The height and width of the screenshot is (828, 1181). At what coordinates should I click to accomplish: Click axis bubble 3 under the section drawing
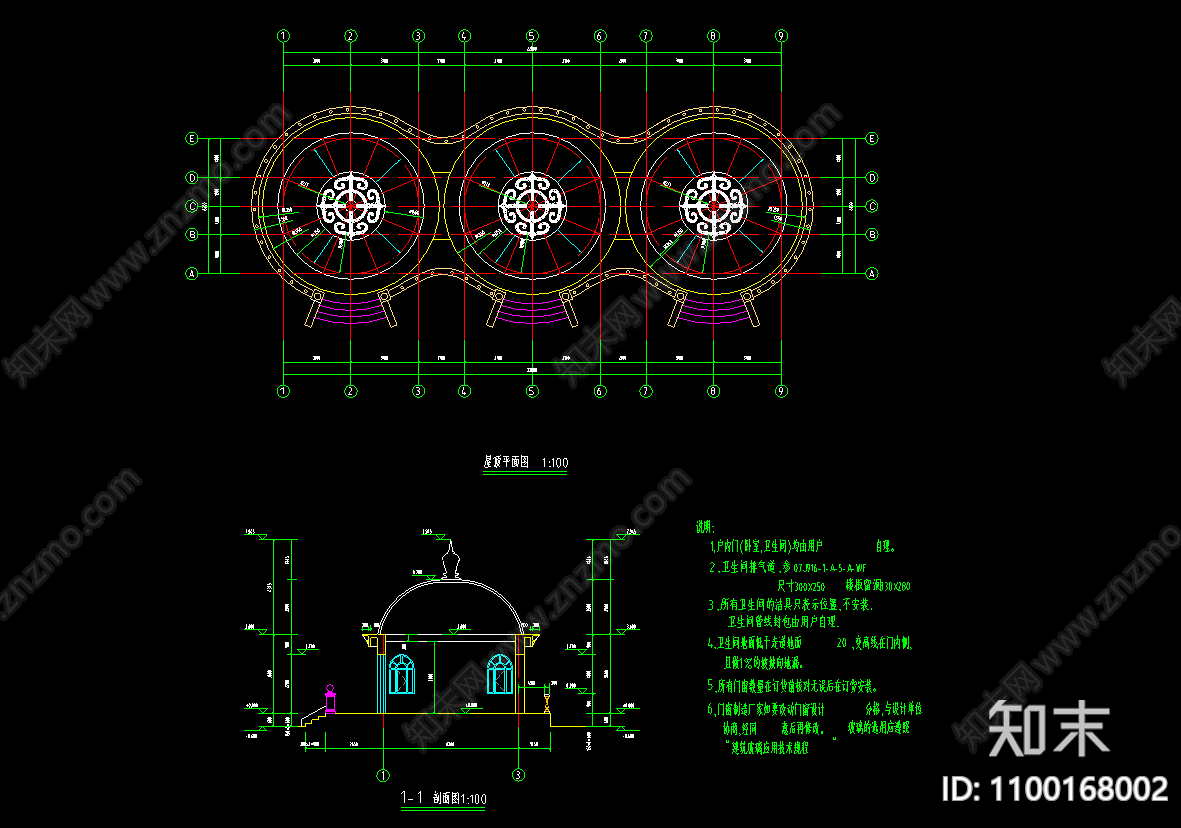(518, 775)
